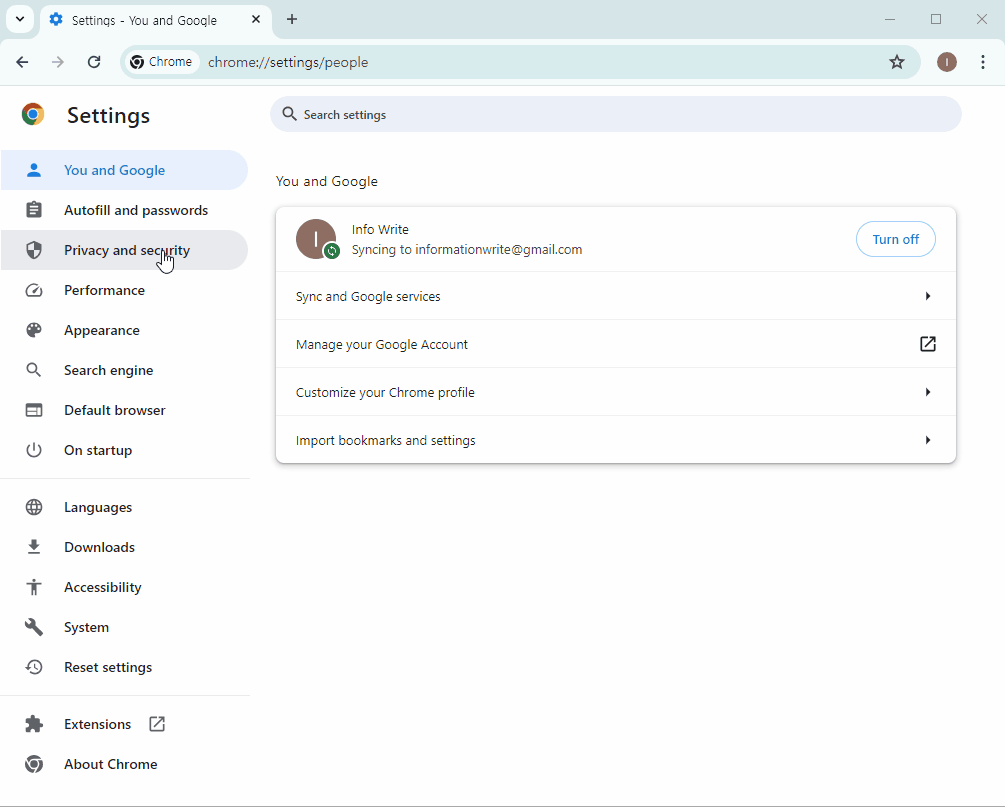Viewport: 1005px width, 807px height.
Task: Click the profile avatar in the toolbar
Action: pyautogui.click(x=947, y=62)
